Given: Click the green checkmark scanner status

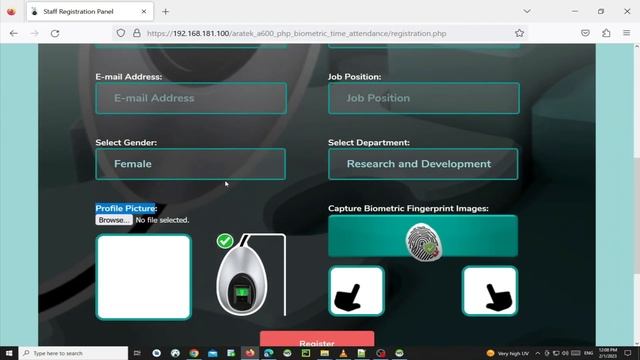Looking at the screenshot, I should coord(225,241).
